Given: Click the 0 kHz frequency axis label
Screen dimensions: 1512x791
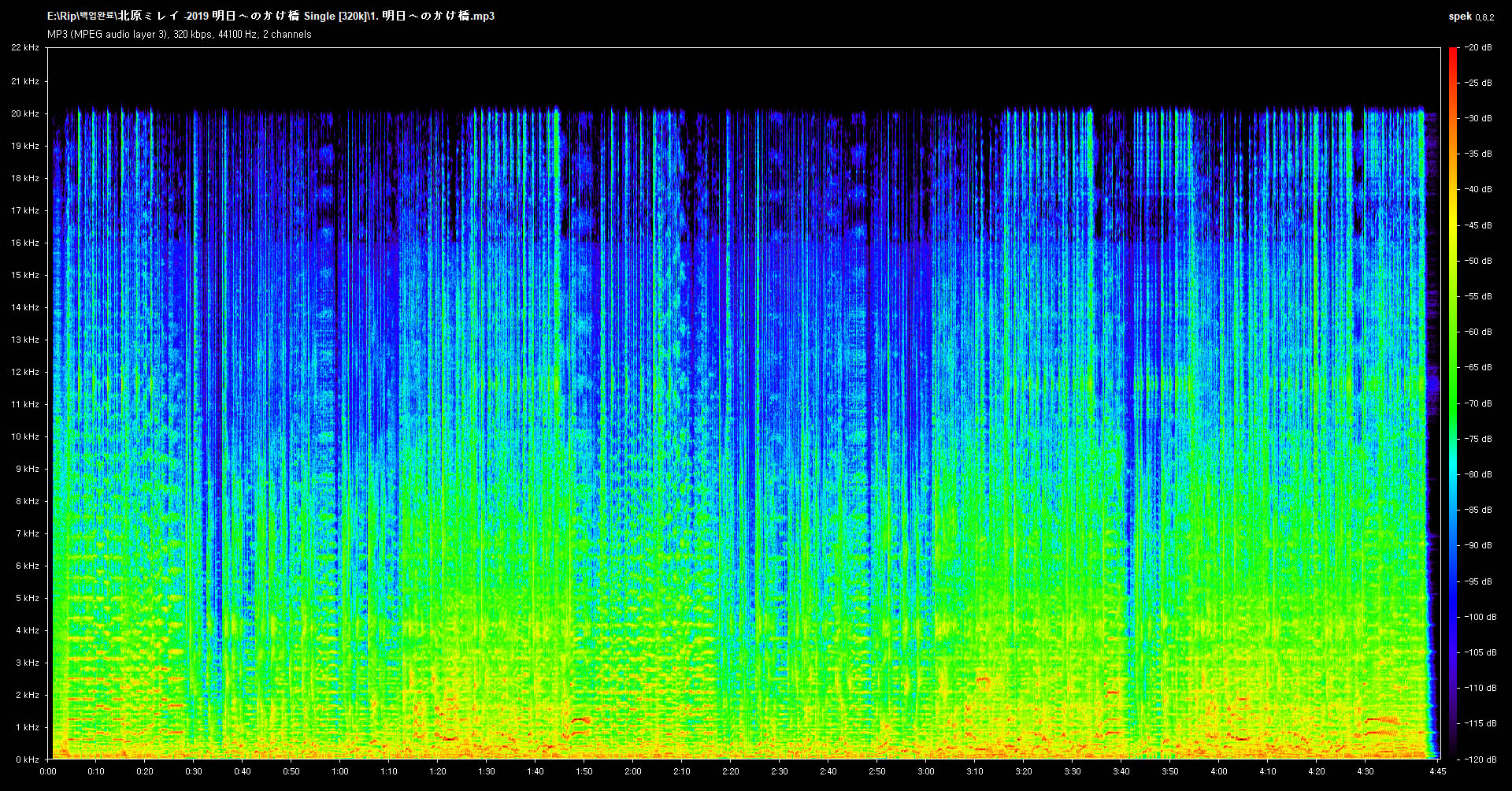Looking at the screenshot, I should click(x=28, y=759).
